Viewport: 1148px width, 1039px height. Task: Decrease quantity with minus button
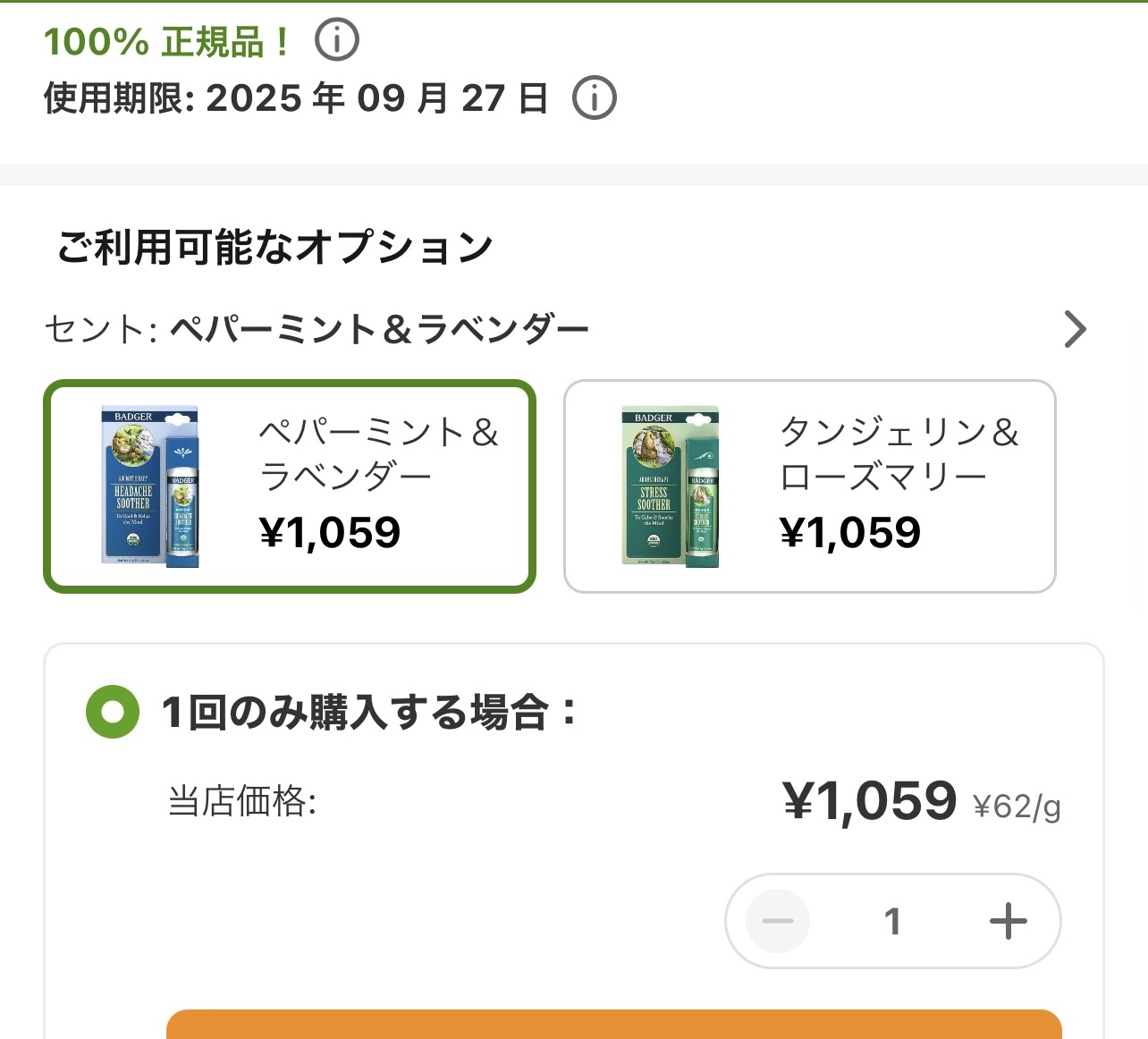(x=778, y=921)
